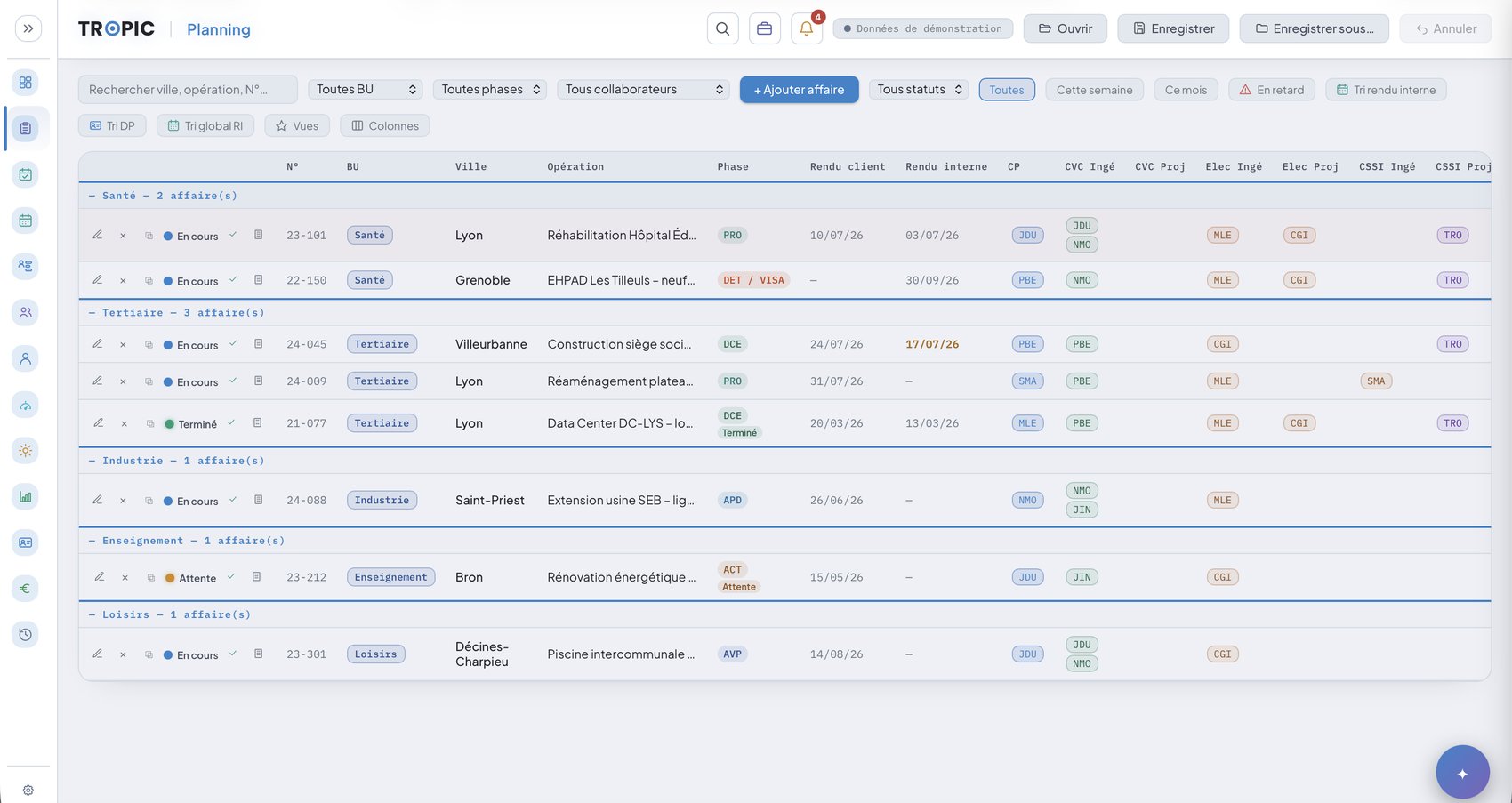Open settings gear at the sidebar bottom
The height and width of the screenshot is (803, 1512).
pos(28,790)
